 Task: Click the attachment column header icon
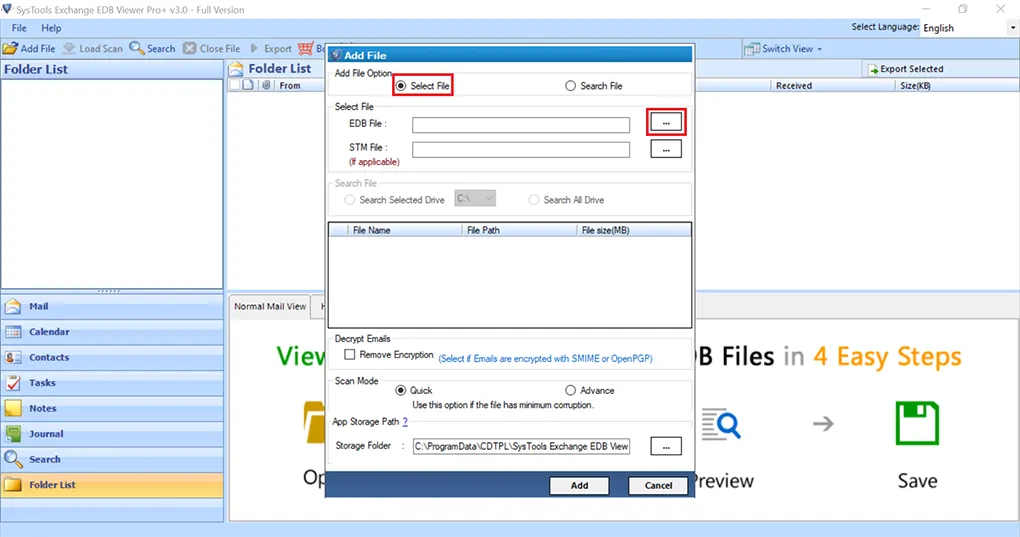(266, 85)
